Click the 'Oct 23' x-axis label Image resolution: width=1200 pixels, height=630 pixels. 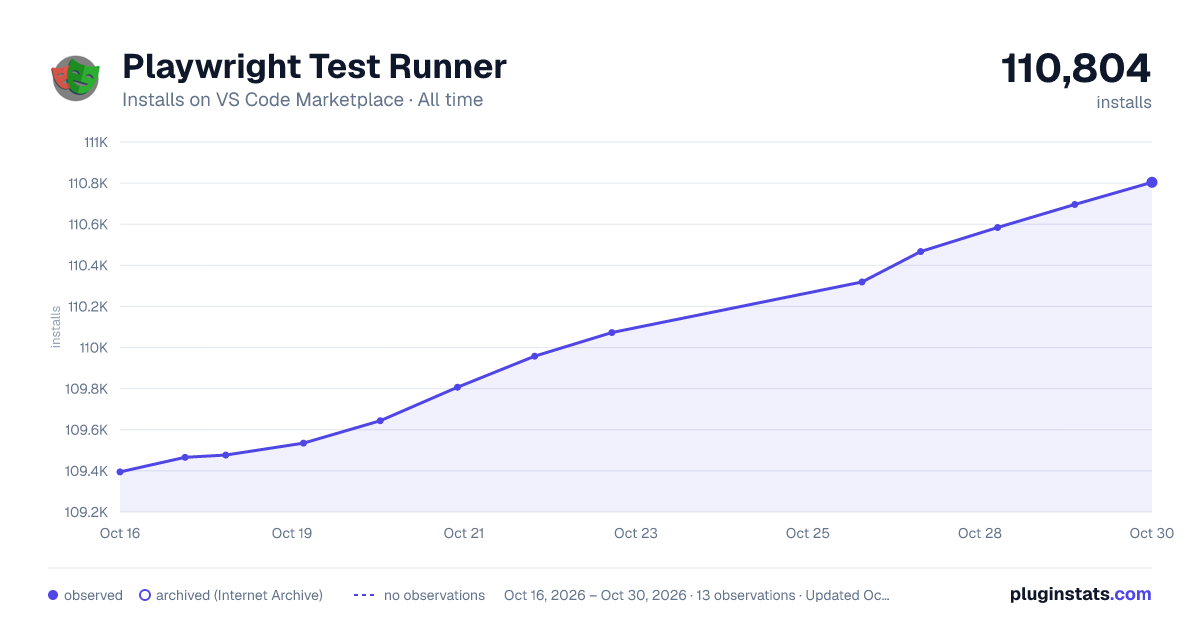click(x=636, y=533)
